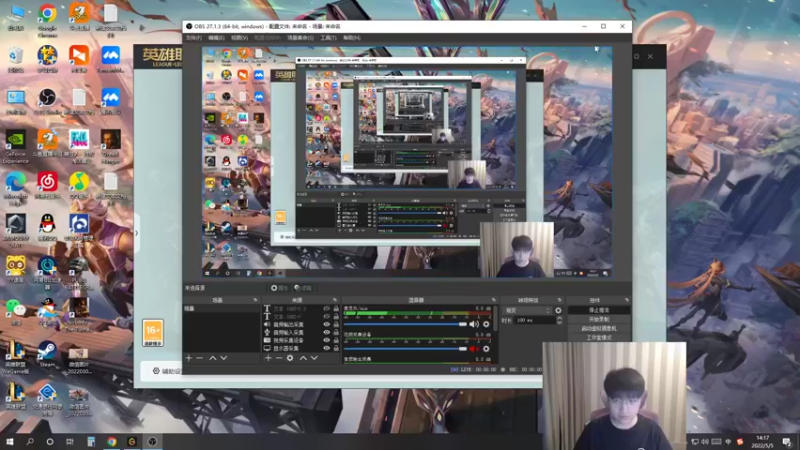Unmute the red muted speaker icon
The image size is (800, 450).
coord(474,349)
